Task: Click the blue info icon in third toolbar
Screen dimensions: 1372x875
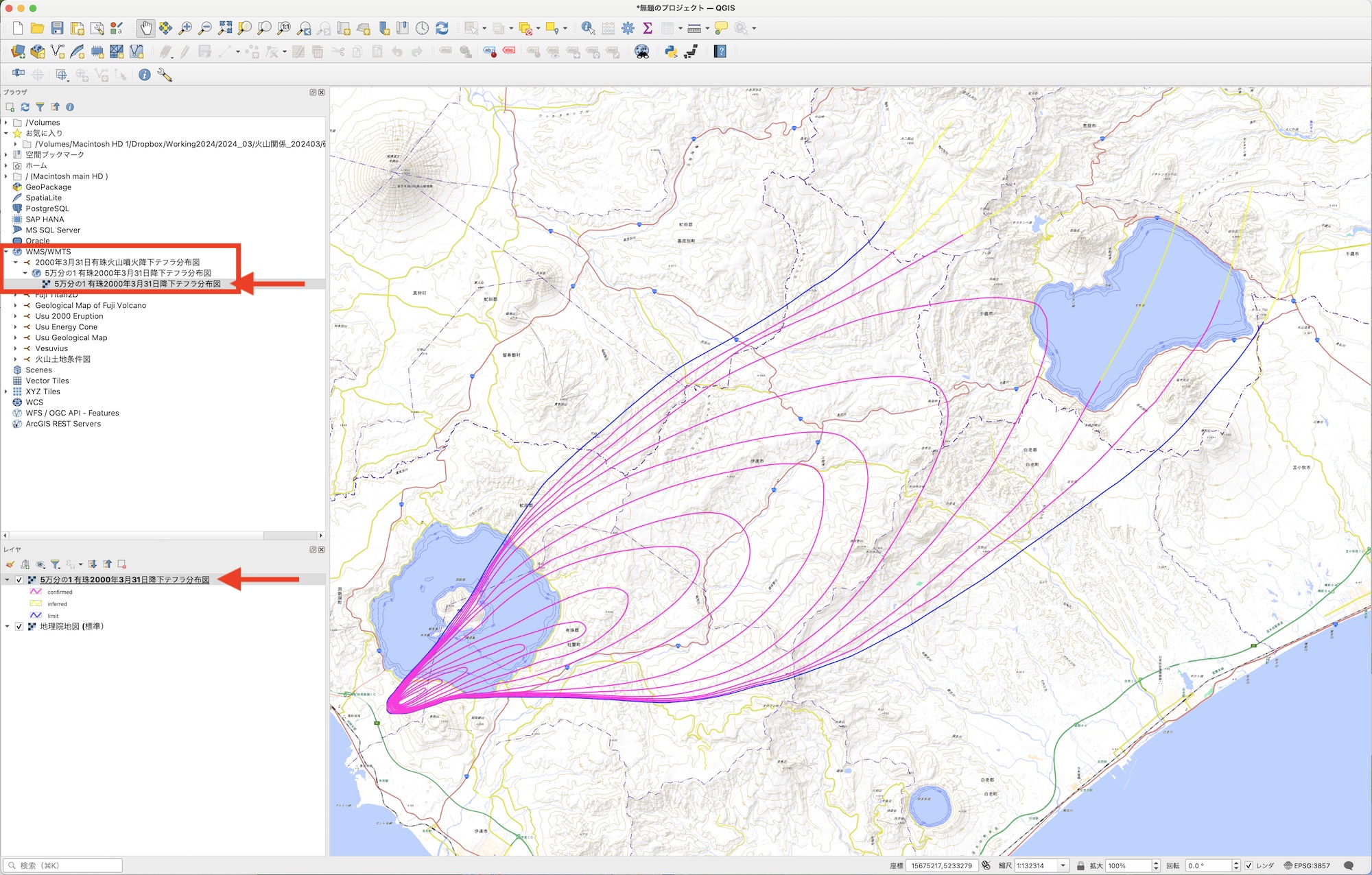Action: point(145,75)
